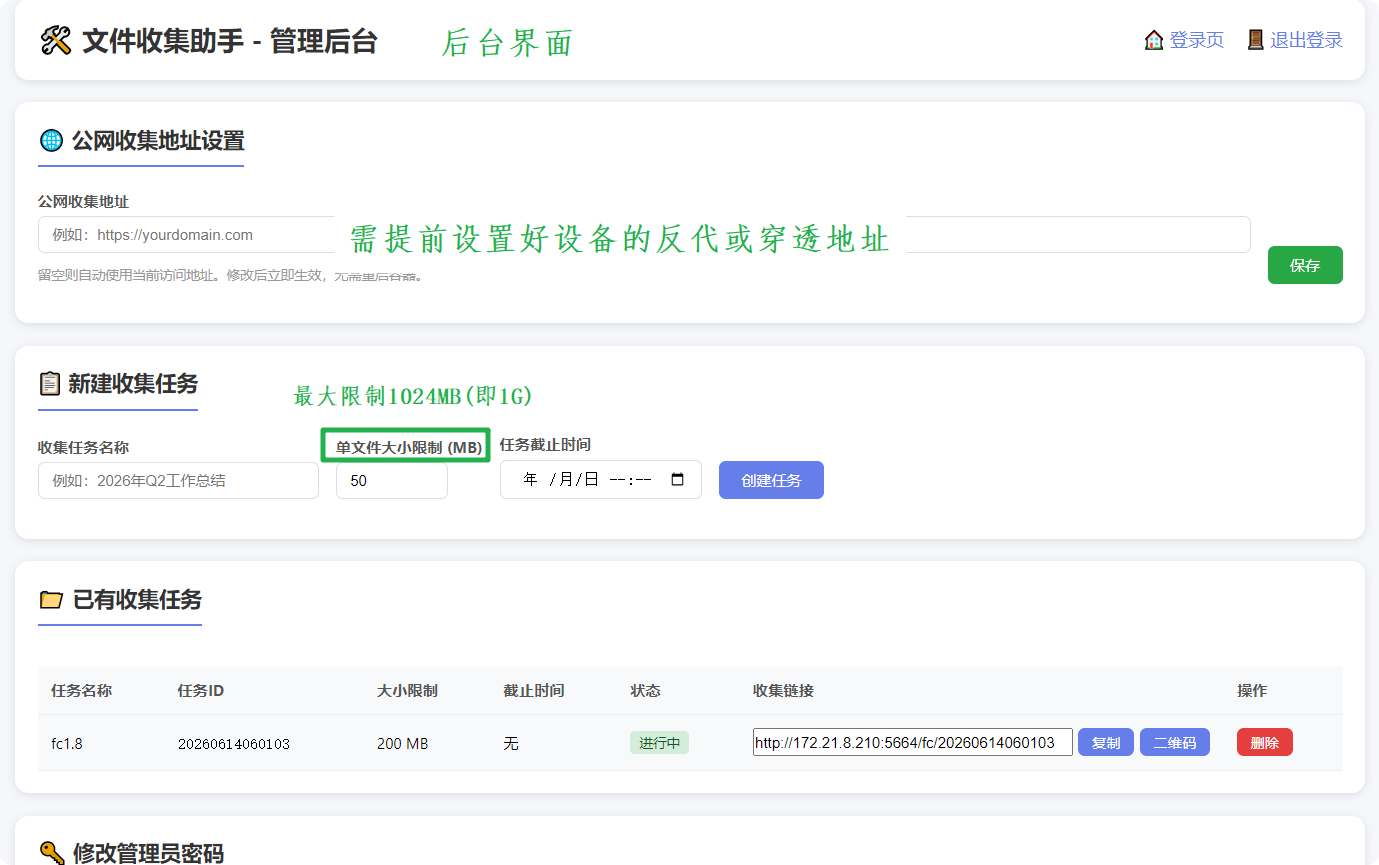
Task: Select the collection link URL text box
Action: tap(913, 742)
